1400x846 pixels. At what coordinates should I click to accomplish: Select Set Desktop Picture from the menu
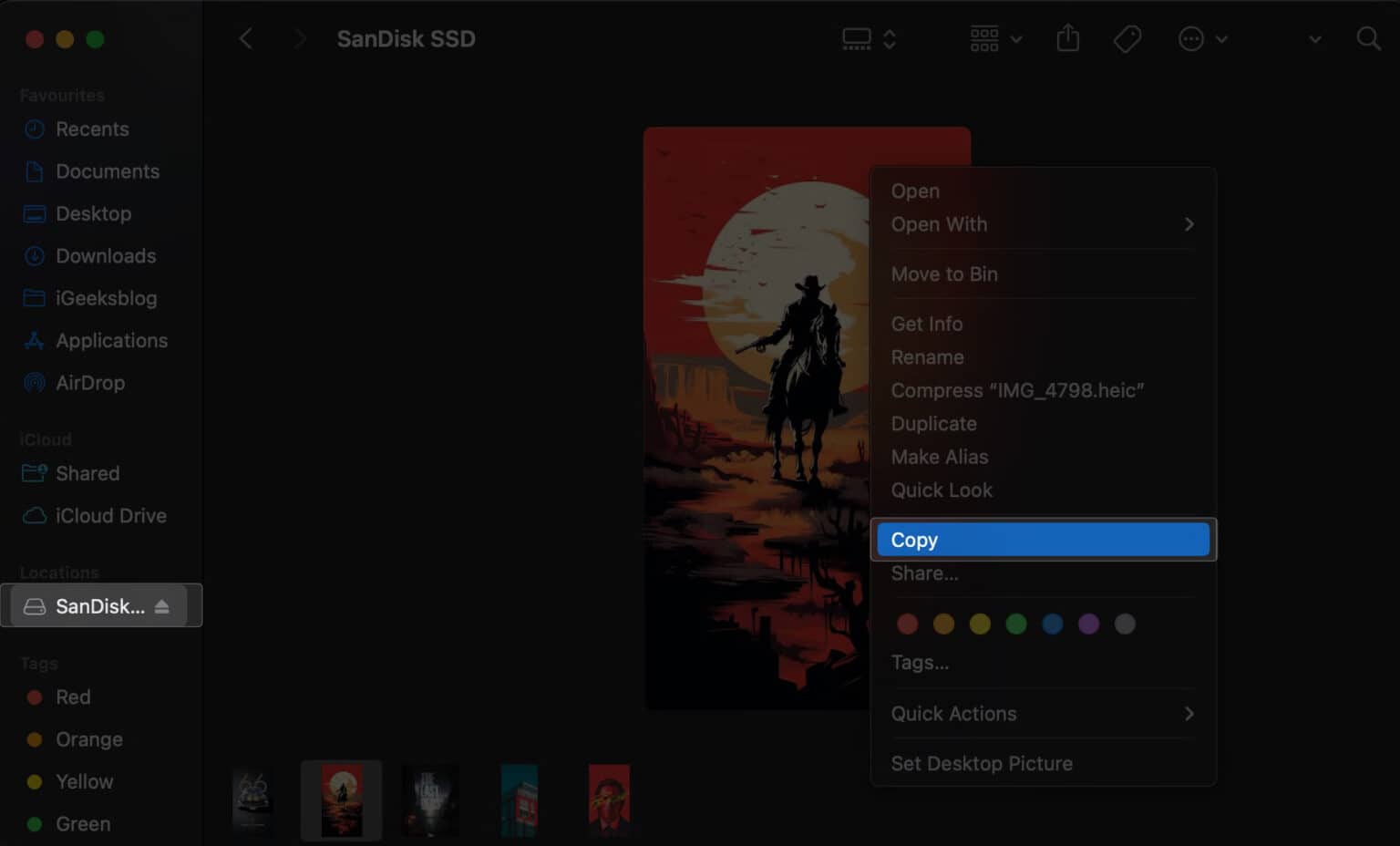(x=982, y=763)
